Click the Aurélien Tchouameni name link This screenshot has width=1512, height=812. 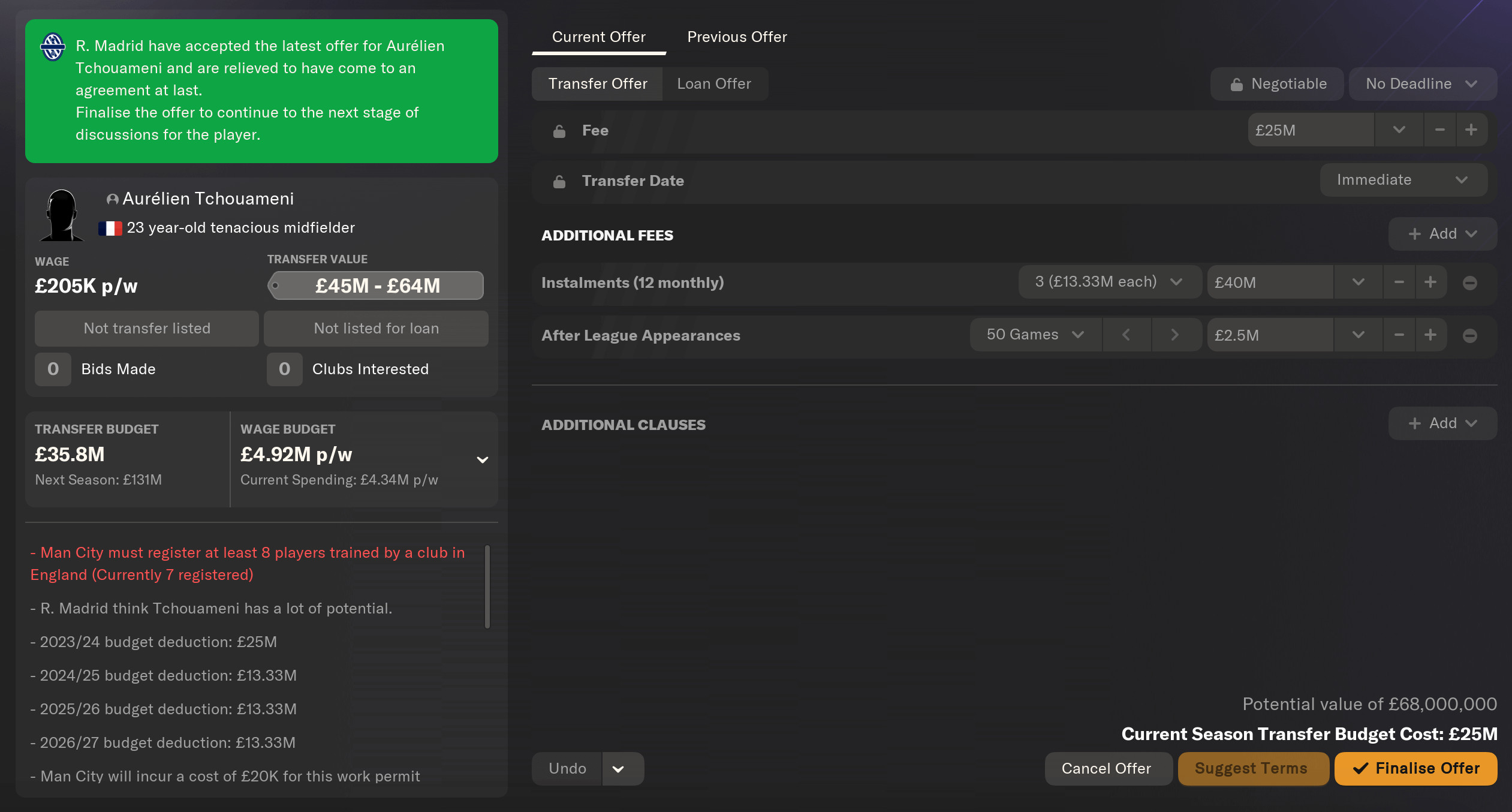tap(208, 199)
